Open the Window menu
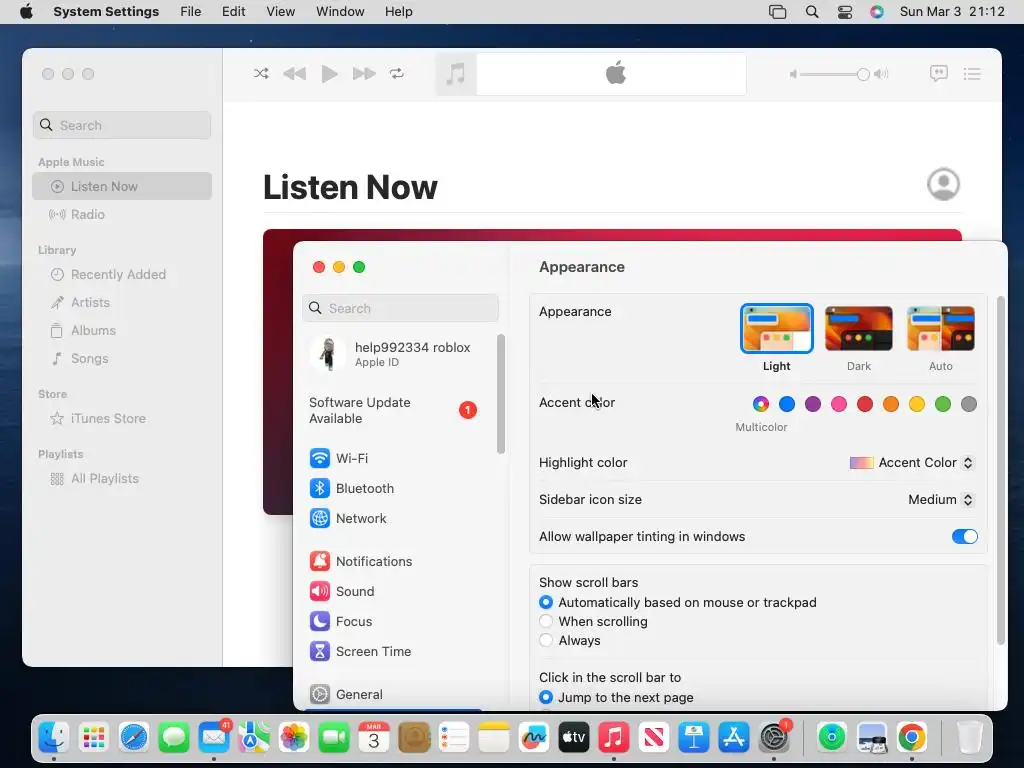Image resolution: width=1024 pixels, height=768 pixels. [340, 12]
